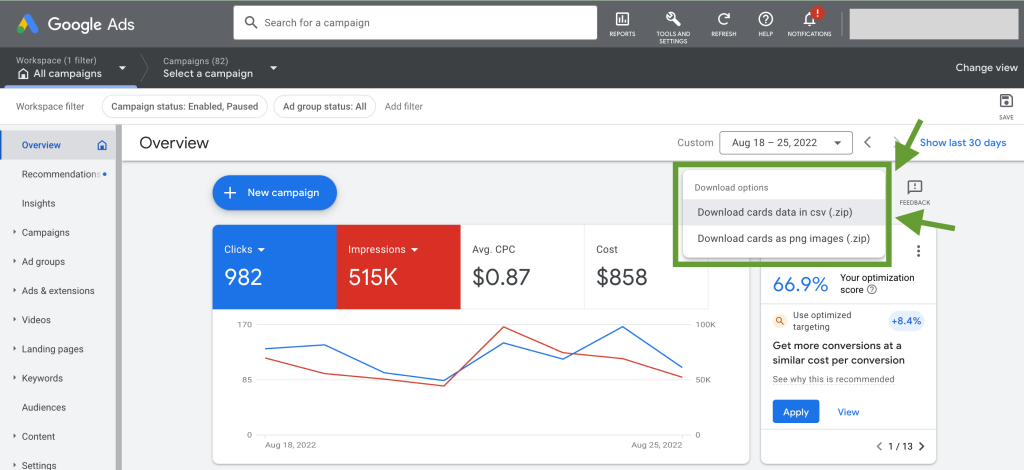Image resolution: width=1024 pixels, height=470 pixels.
Task: Select Download cards as png images (.zip)
Action: [783, 239]
